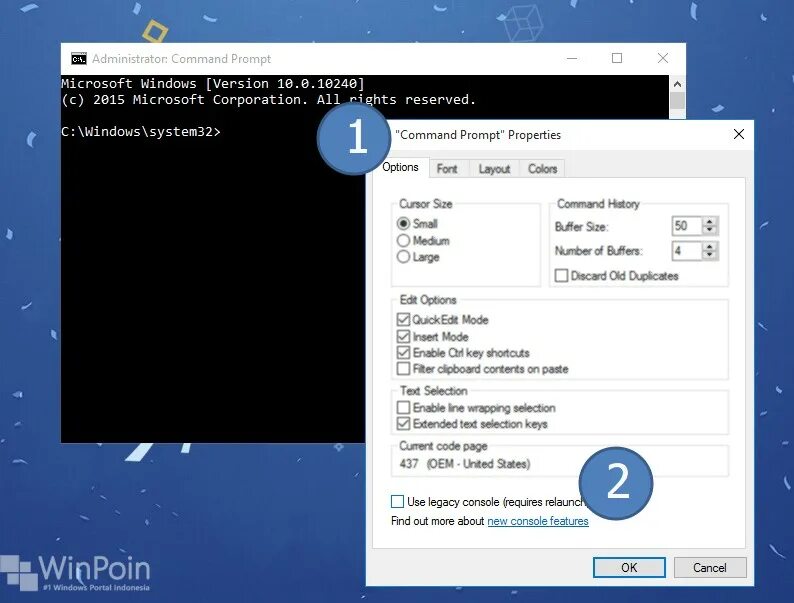Click the scroll up arrow in Command Prompt

(677, 84)
